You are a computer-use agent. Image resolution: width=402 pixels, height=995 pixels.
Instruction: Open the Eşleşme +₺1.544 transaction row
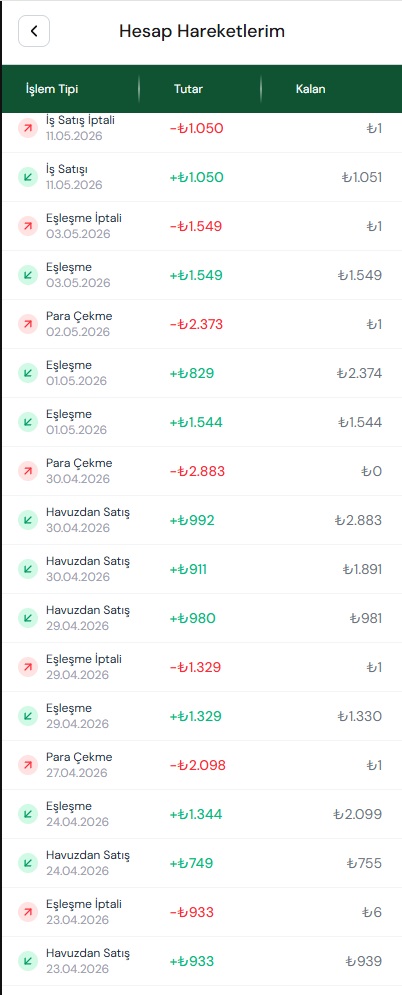coord(202,422)
